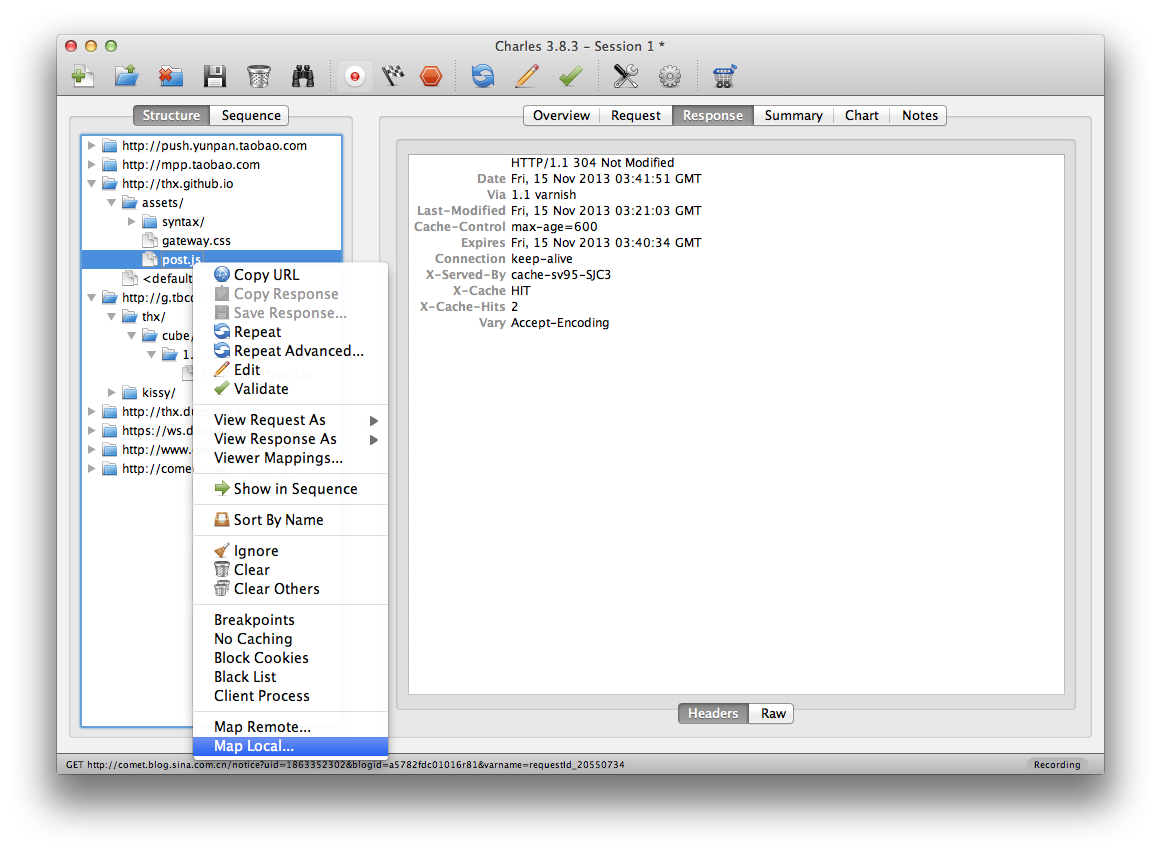Open Tools via wrench and screwdriver icon
This screenshot has width=1161, height=853.
626,76
